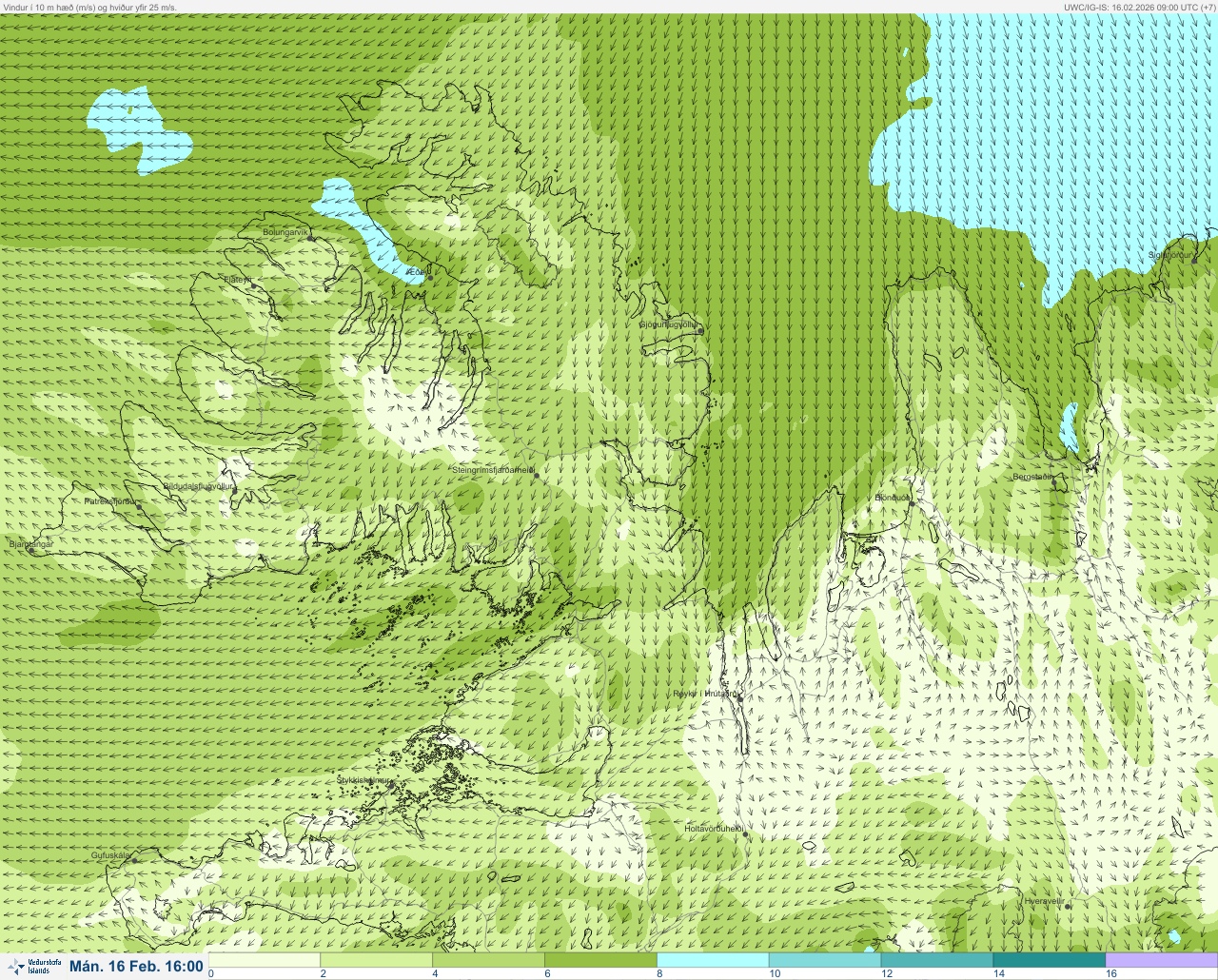
Task: Click the 'Steingrímsfjarðarheiði' label
Action: (492, 470)
